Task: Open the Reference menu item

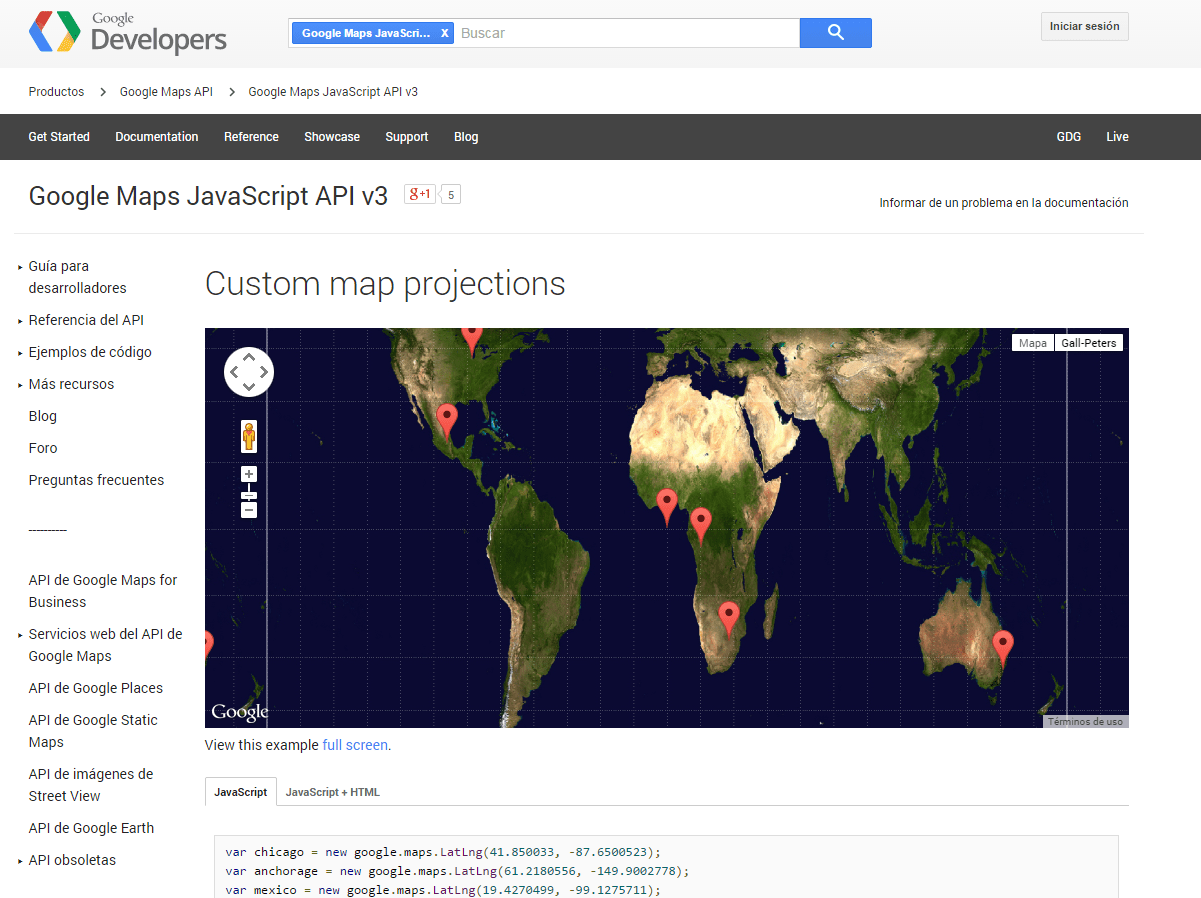Action: [251, 137]
